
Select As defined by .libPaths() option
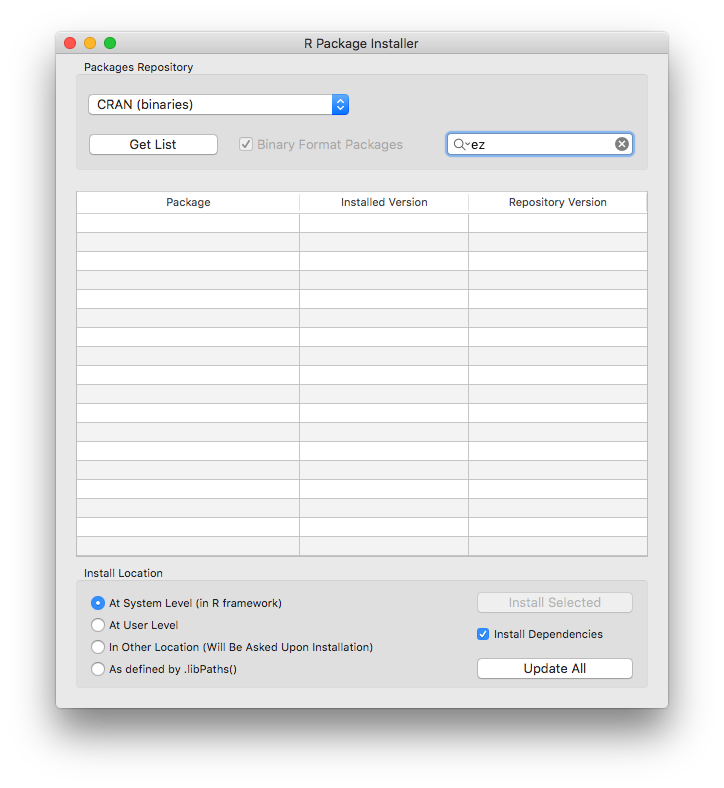(98, 669)
